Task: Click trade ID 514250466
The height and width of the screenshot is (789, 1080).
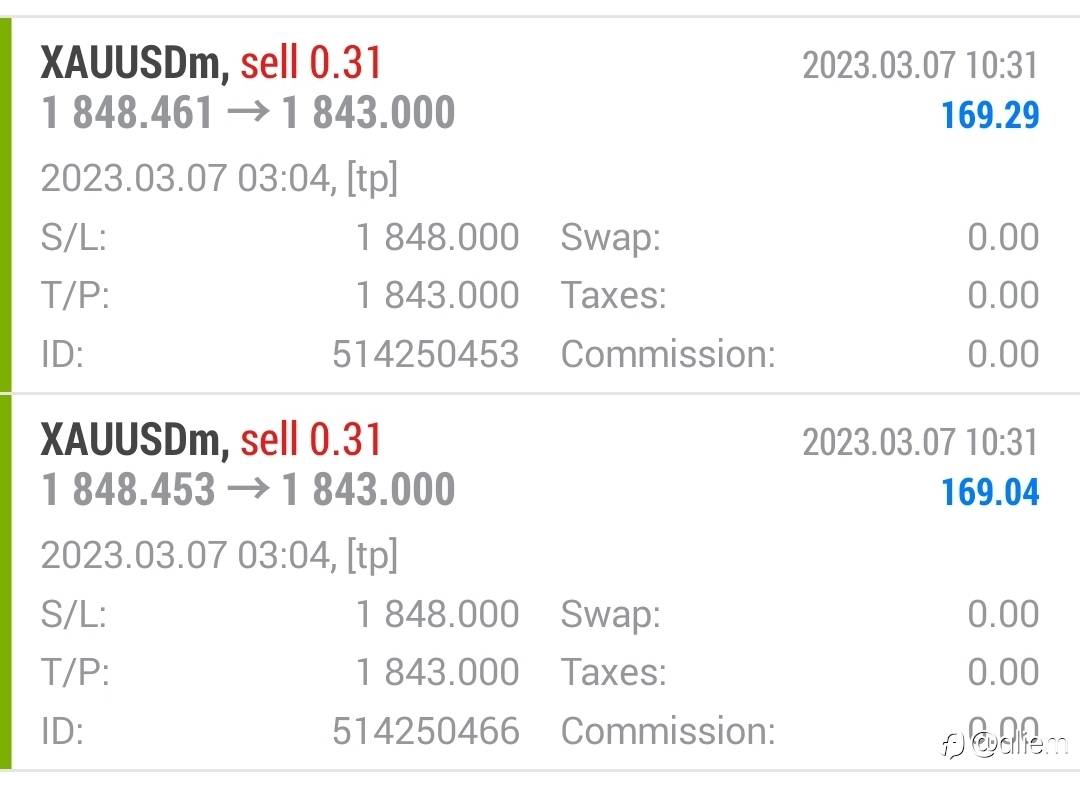Action: click(425, 731)
